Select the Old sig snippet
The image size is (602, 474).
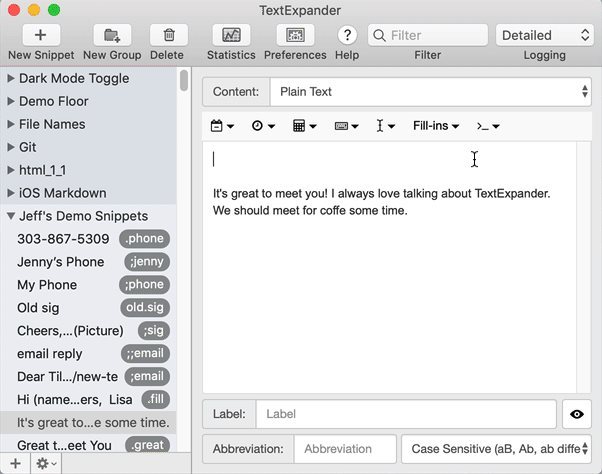(x=88, y=308)
